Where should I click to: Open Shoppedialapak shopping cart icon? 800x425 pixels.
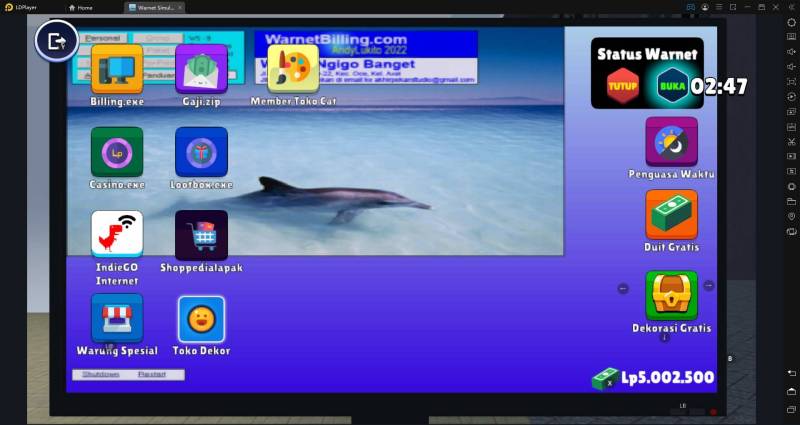click(x=201, y=235)
